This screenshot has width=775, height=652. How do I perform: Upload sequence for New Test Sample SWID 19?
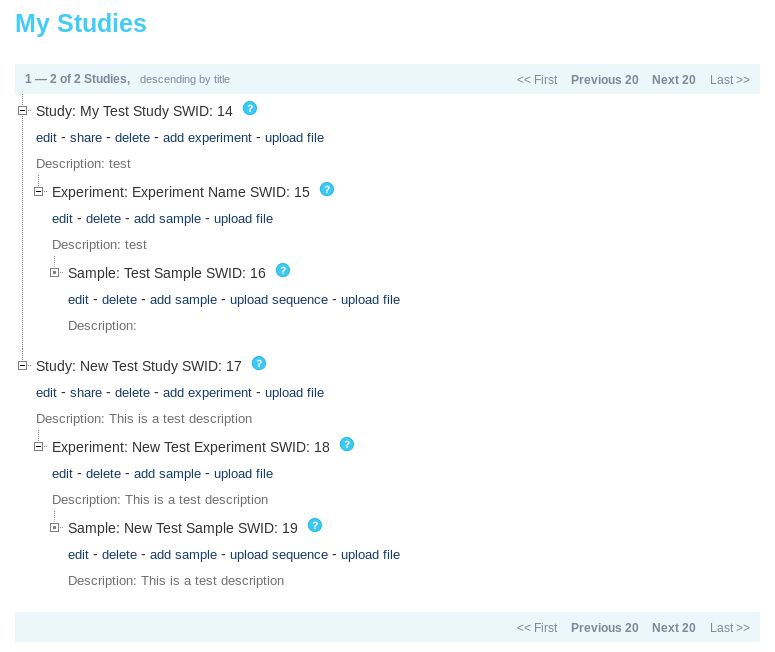pos(279,555)
